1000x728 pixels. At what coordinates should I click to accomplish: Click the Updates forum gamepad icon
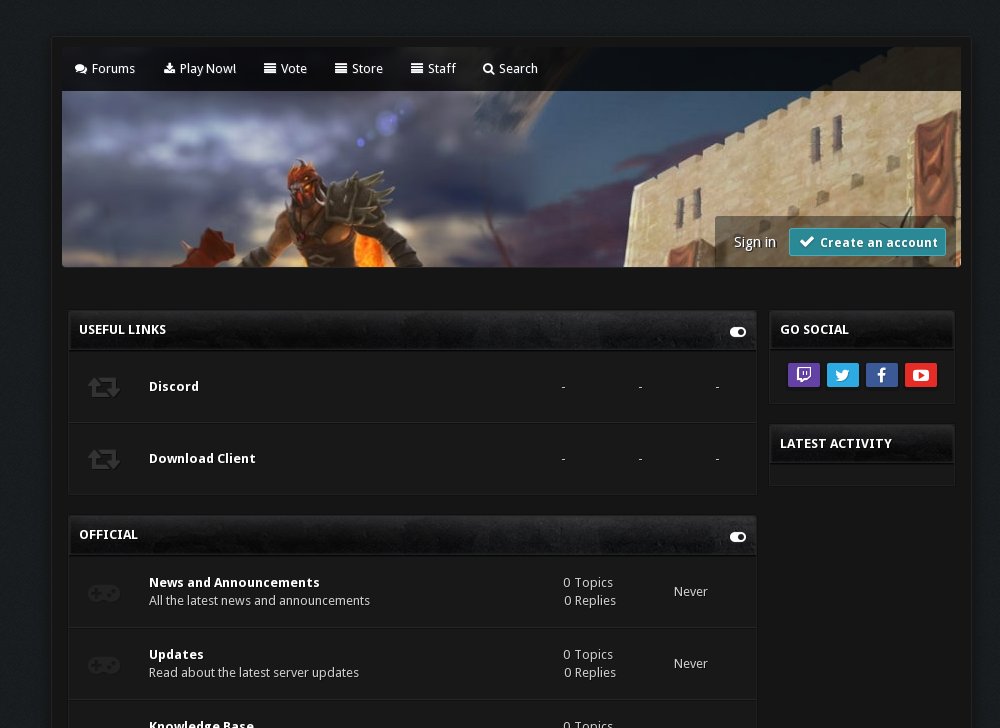(x=104, y=664)
